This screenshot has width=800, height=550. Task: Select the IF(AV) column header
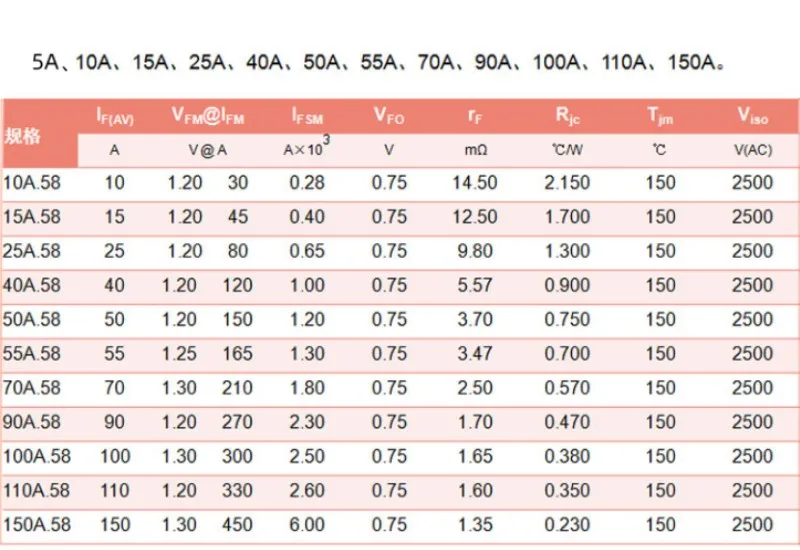(x=115, y=117)
